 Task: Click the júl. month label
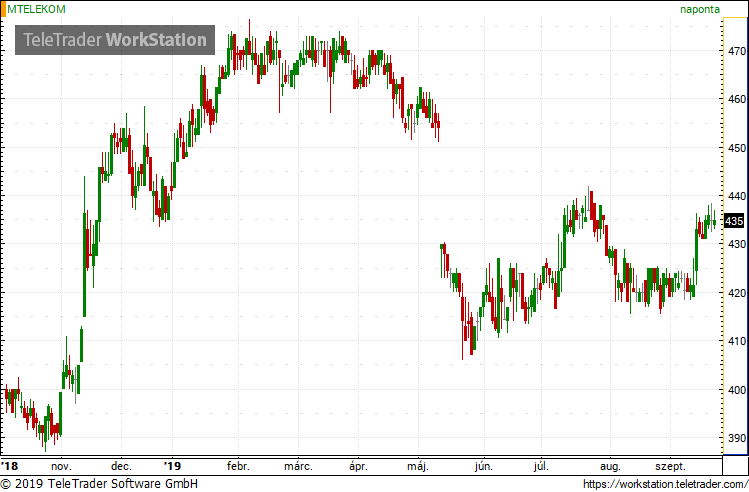click(x=541, y=466)
